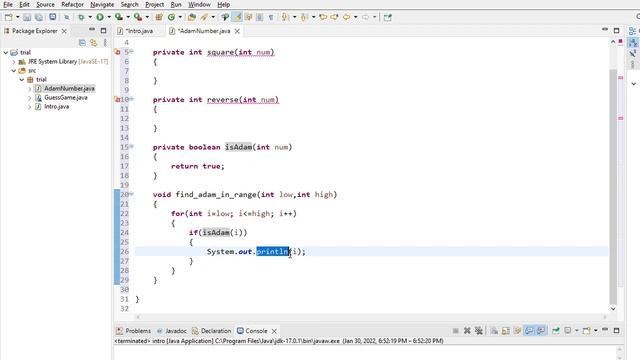The image size is (640, 360).
Task: Open the Window menu
Action: coord(199,4)
